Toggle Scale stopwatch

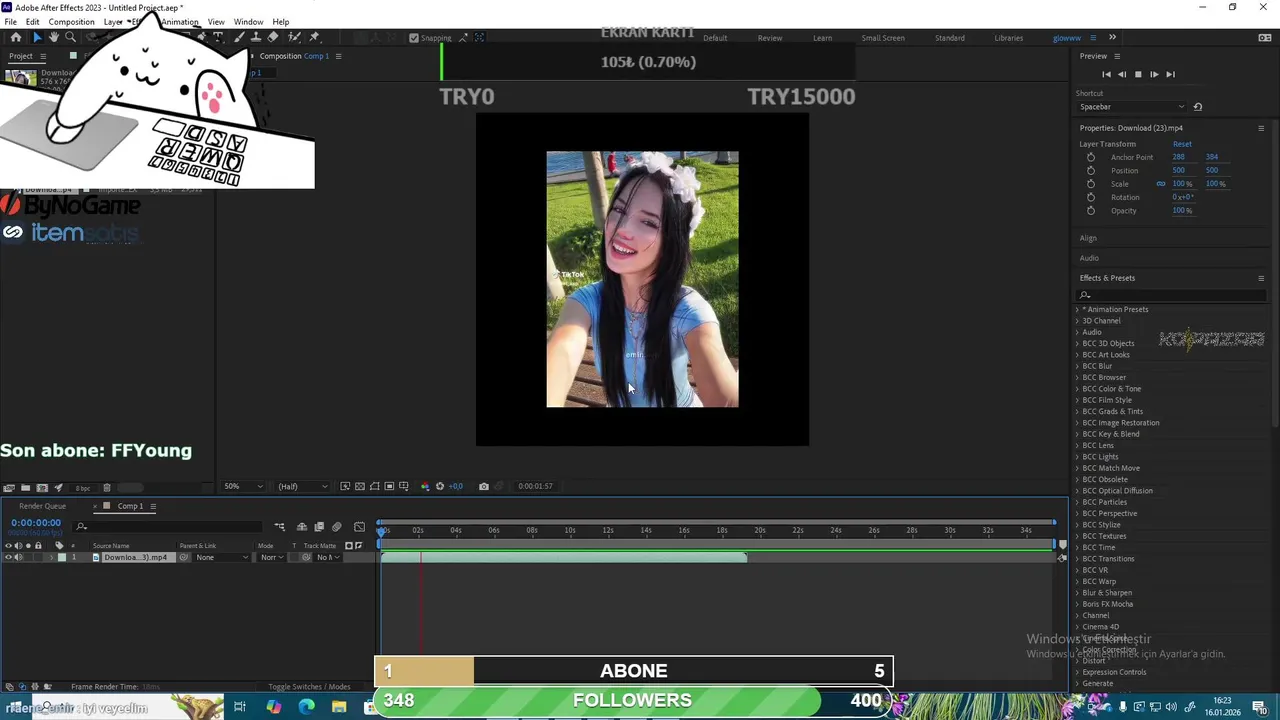1091,184
